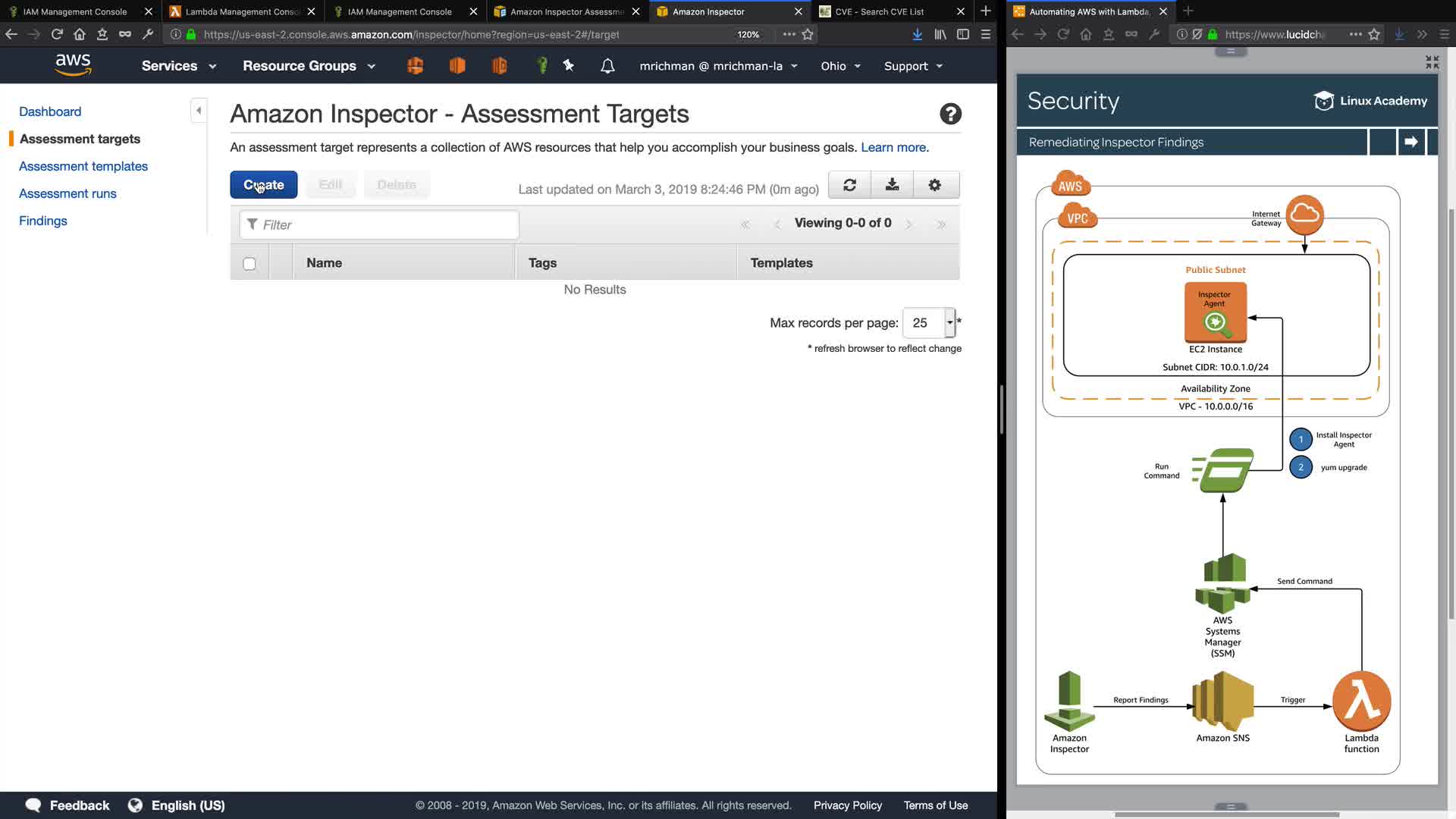Click the pin shortcut icon in the AWS navbar

click(x=568, y=66)
